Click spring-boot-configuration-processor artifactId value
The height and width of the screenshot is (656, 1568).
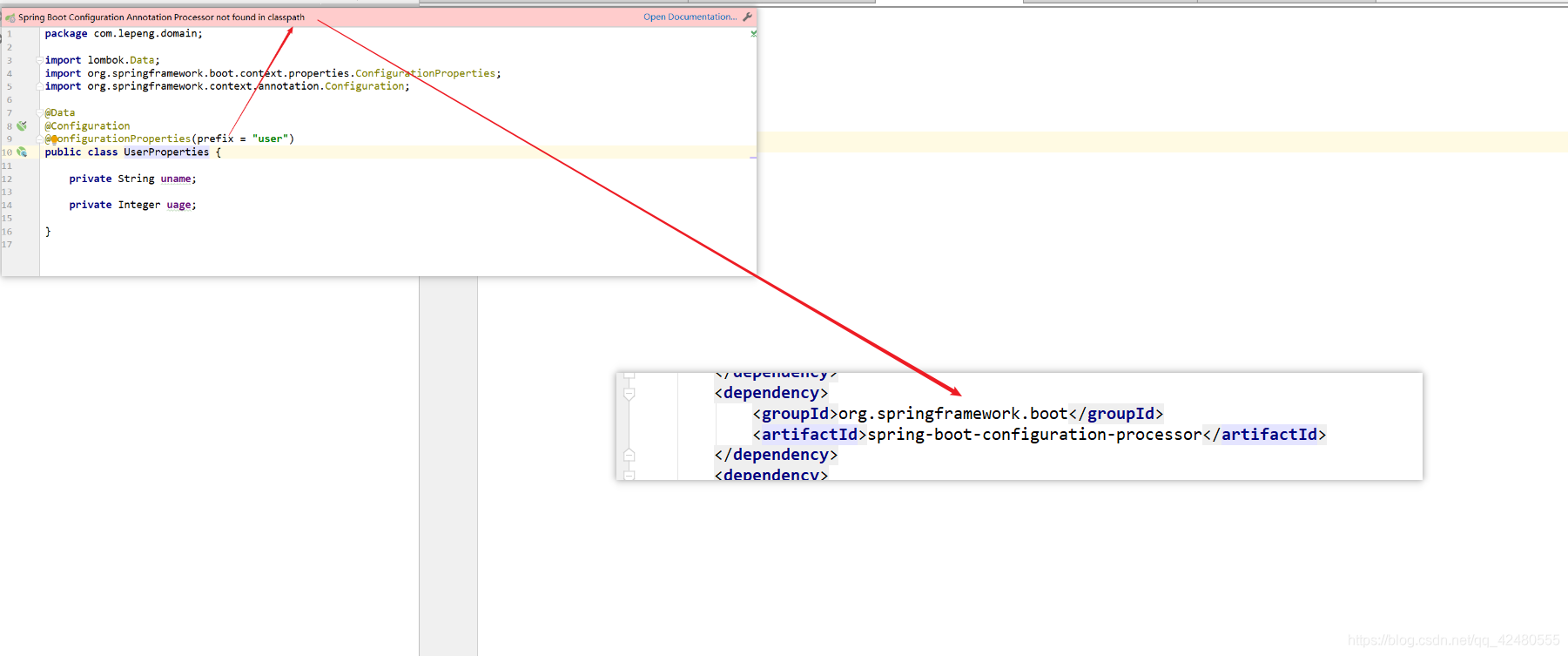coord(1034,435)
